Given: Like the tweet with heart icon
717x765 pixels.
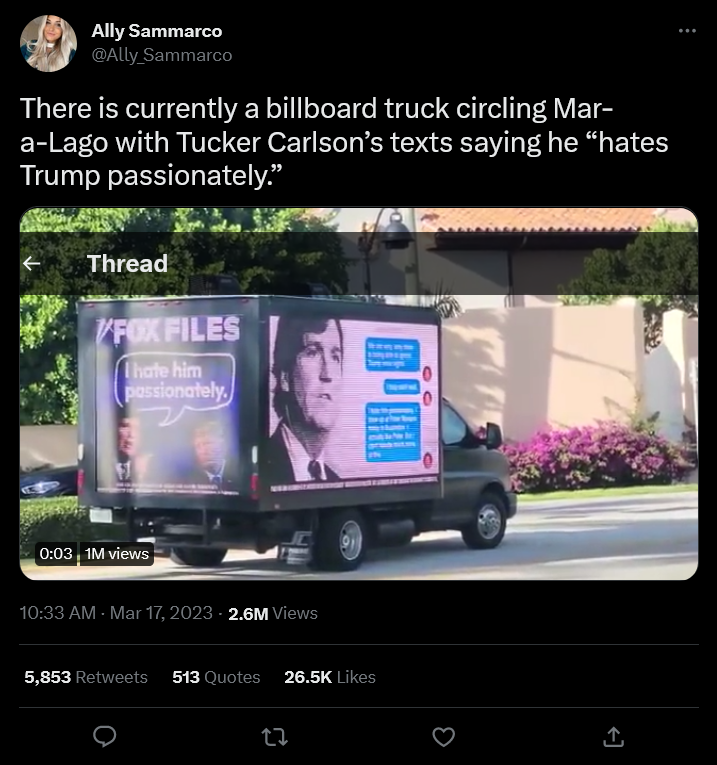Looking at the screenshot, I should tap(444, 737).
